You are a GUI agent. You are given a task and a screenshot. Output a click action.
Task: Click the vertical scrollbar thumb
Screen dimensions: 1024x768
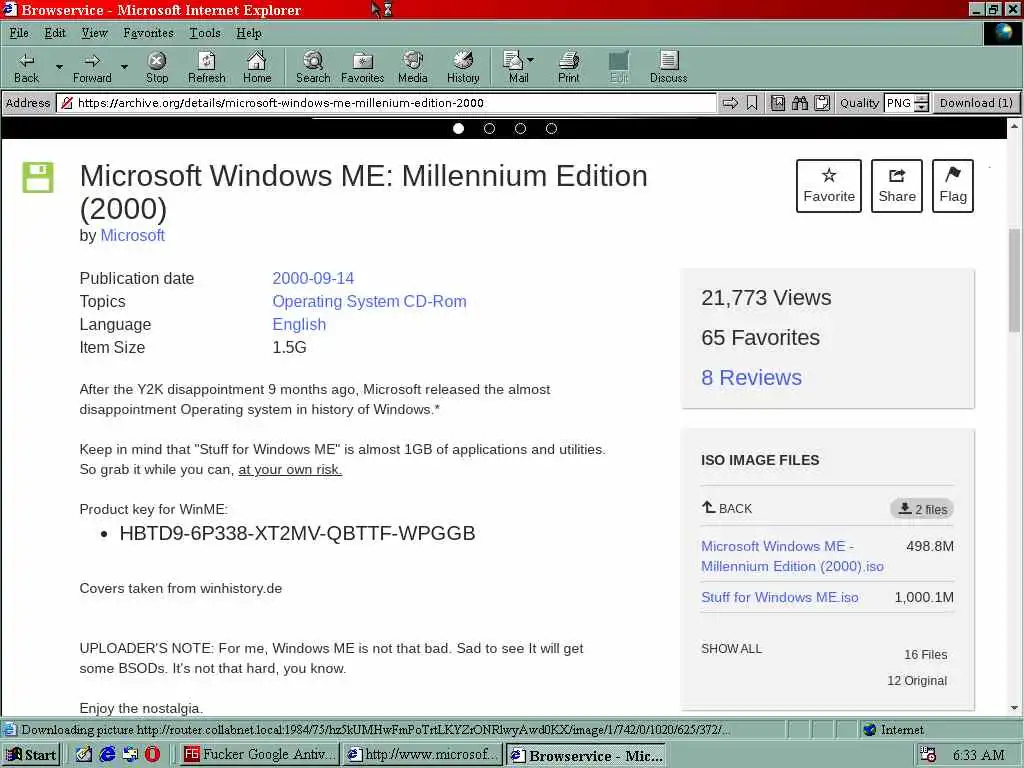[x=1014, y=280]
